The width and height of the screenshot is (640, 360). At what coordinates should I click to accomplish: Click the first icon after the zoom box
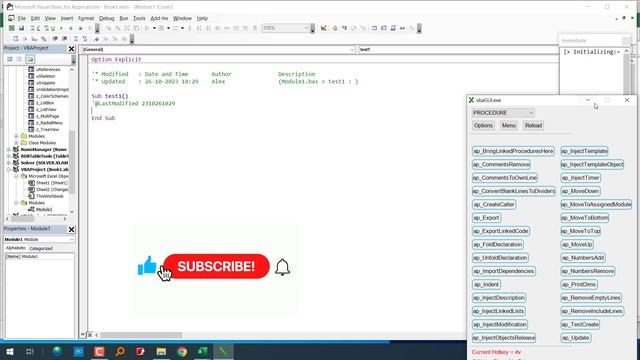(x=324, y=28)
